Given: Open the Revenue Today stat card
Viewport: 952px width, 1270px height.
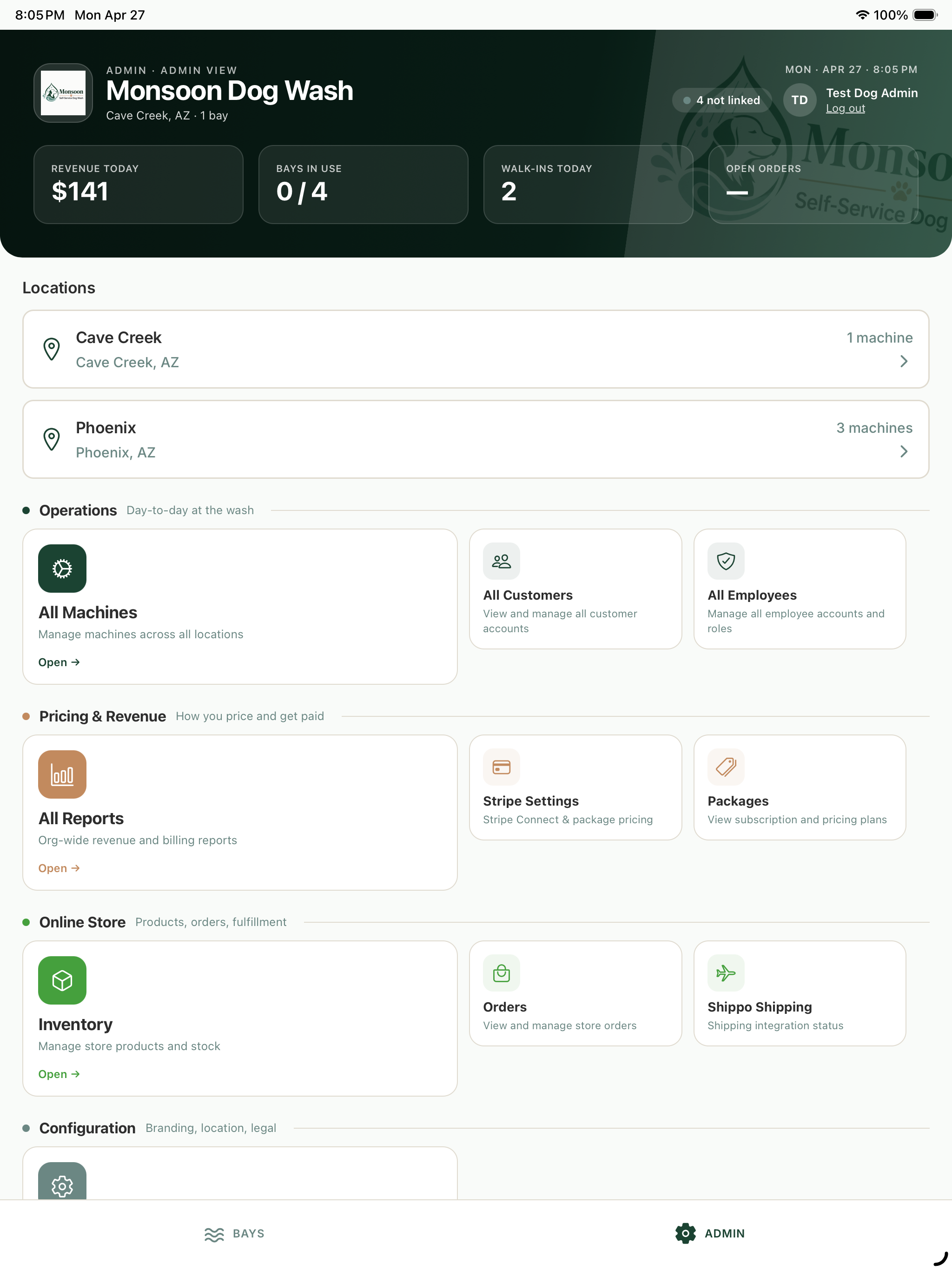Looking at the screenshot, I should pos(139,184).
